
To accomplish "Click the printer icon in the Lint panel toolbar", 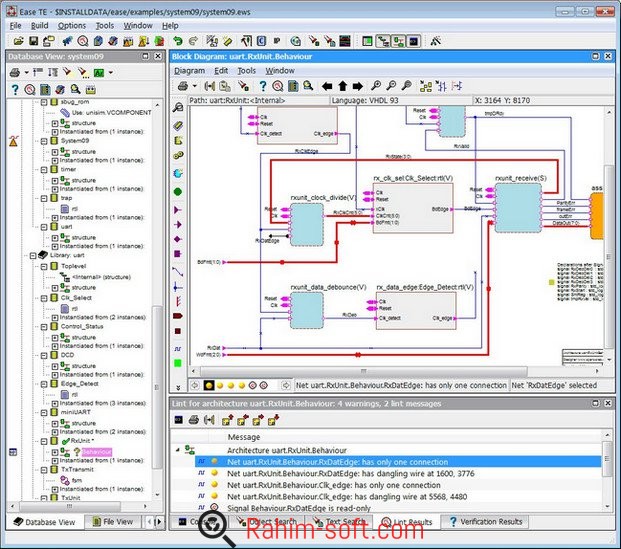I will point(194,420).
